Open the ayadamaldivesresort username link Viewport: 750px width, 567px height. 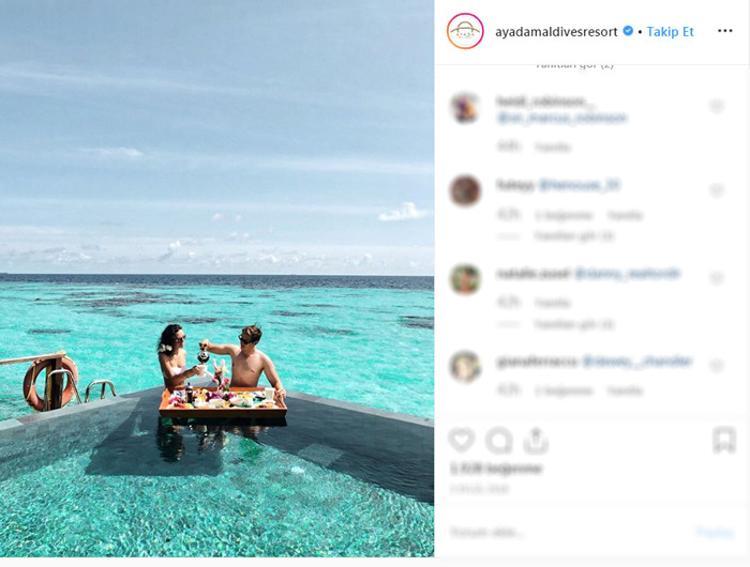pos(556,31)
